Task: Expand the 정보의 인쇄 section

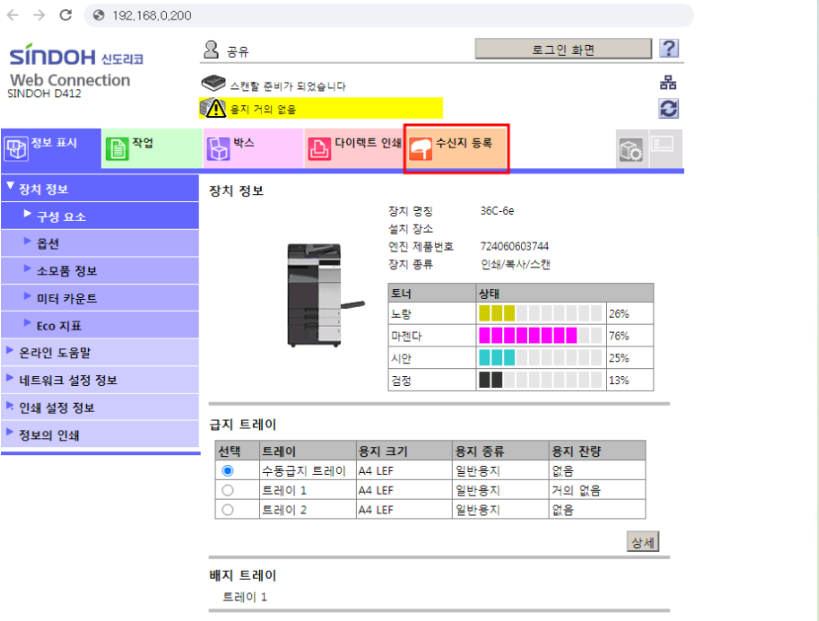Action: tap(100, 435)
